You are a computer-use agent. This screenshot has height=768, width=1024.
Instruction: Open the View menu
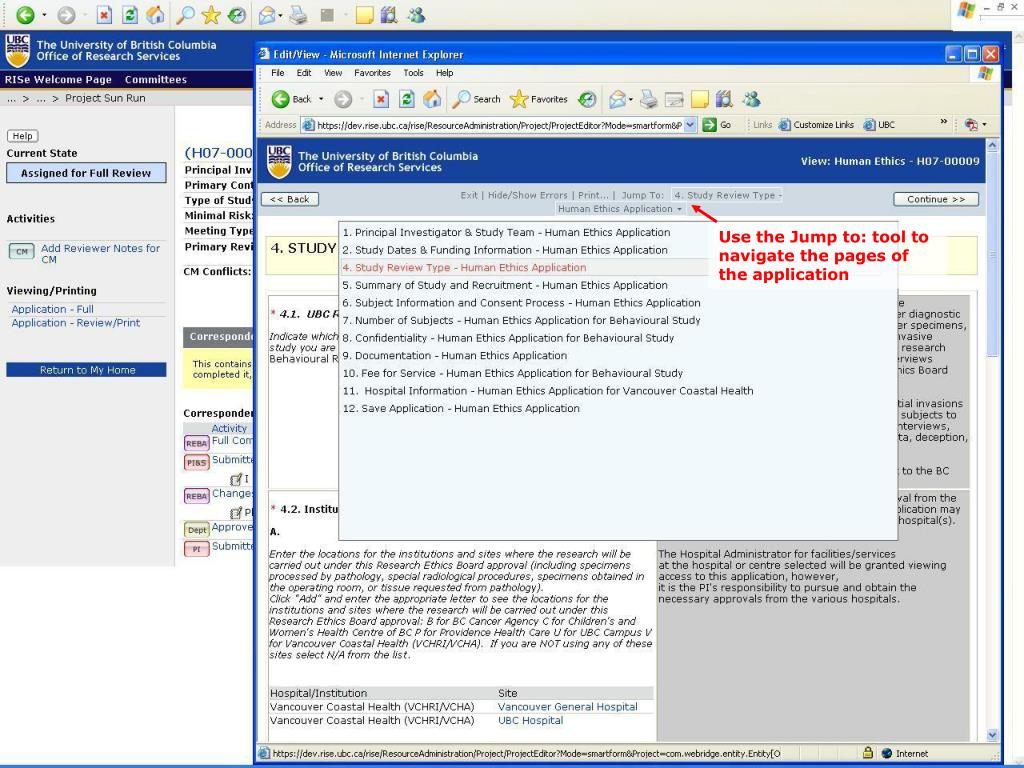333,73
